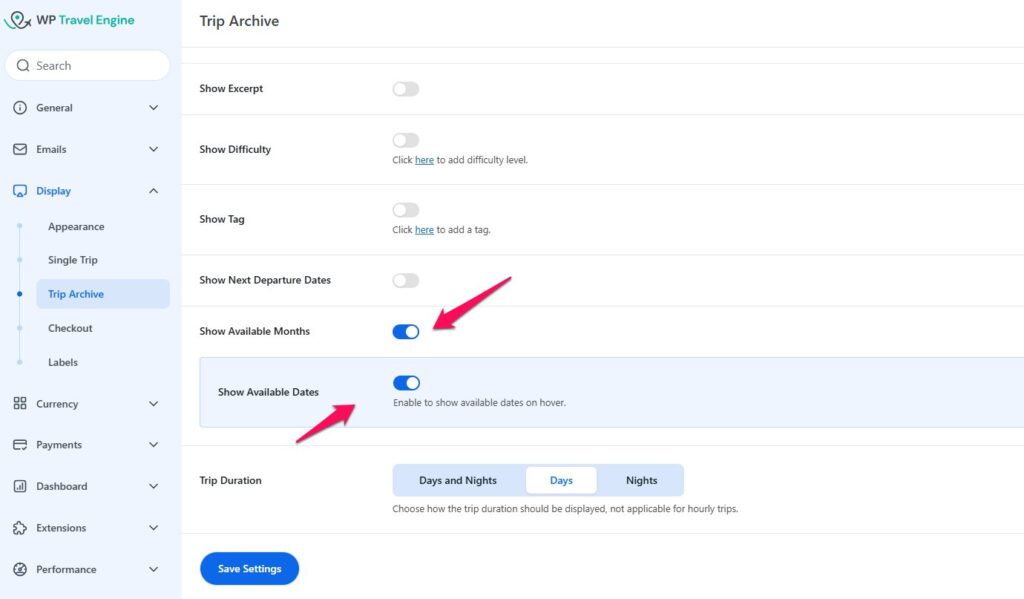1024x599 pixels.
Task: Click the Extensions puzzle icon
Action: click(x=19, y=528)
